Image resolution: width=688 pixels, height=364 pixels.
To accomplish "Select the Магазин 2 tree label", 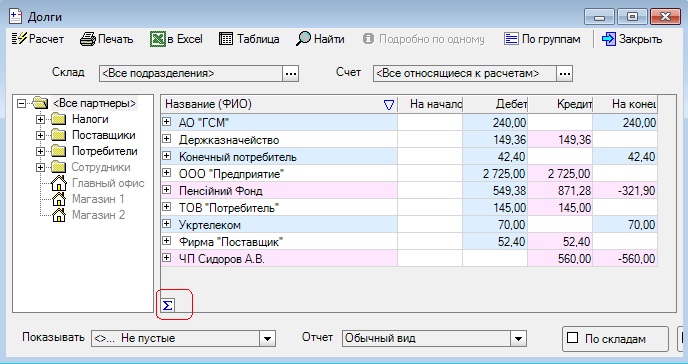I will 98,215.
